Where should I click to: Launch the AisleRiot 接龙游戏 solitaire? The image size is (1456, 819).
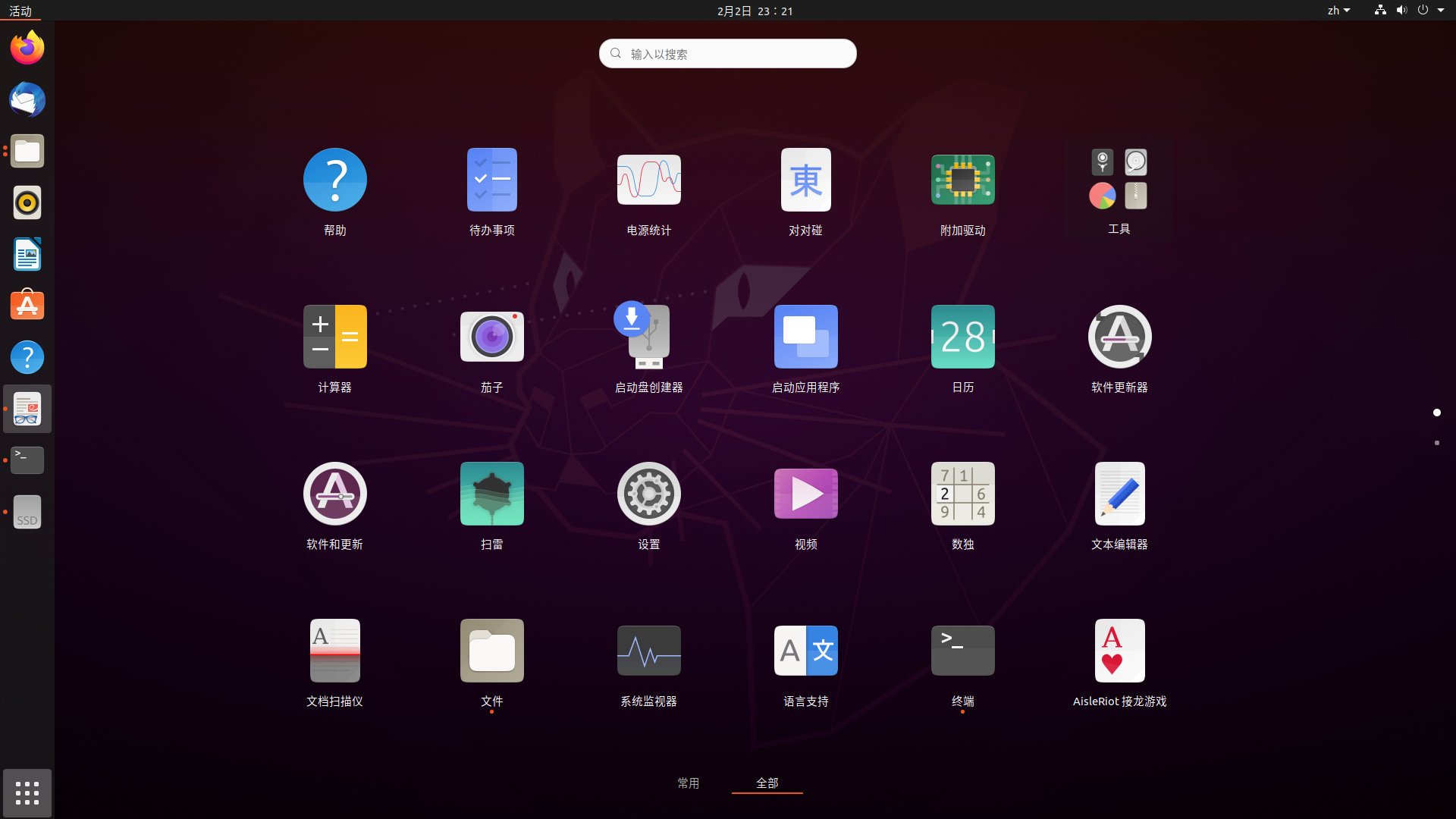(1119, 651)
